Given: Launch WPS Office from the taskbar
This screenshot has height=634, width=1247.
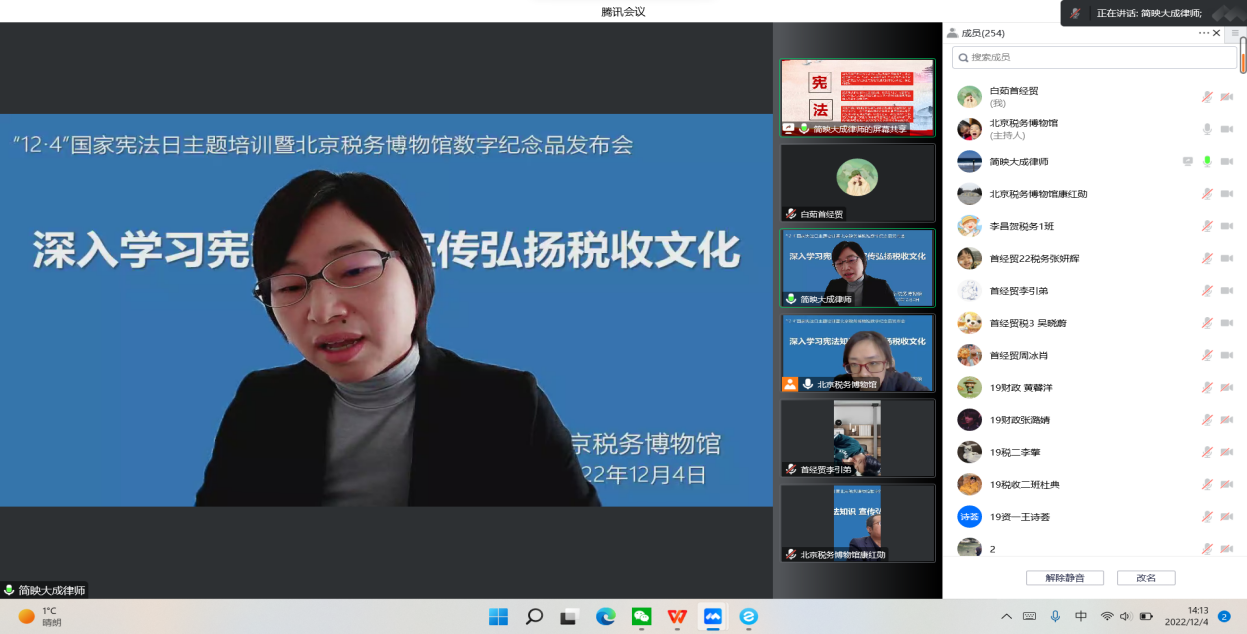Looking at the screenshot, I should click(676, 618).
